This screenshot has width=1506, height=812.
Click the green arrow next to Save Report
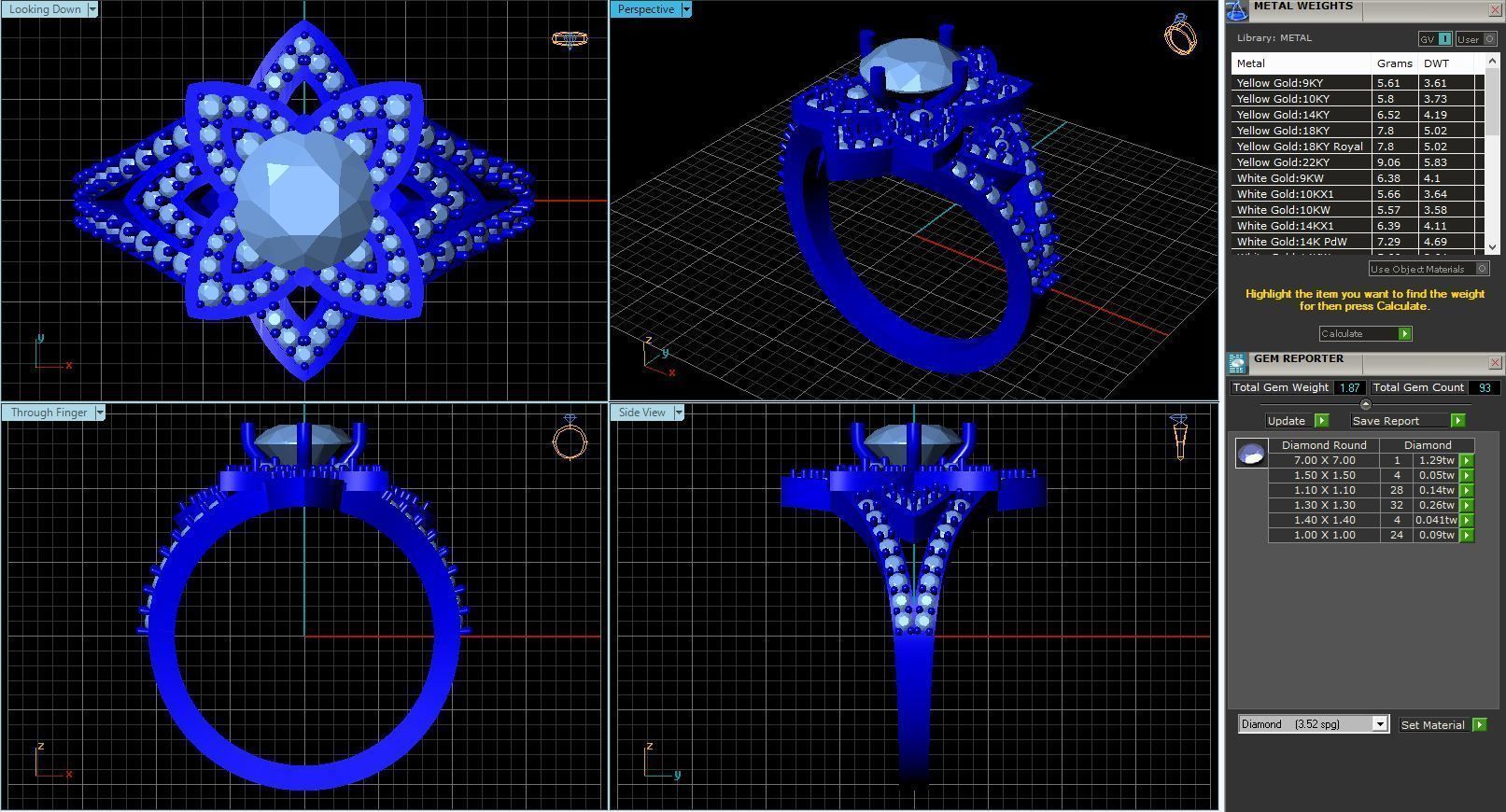click(x=1457, y=421)
